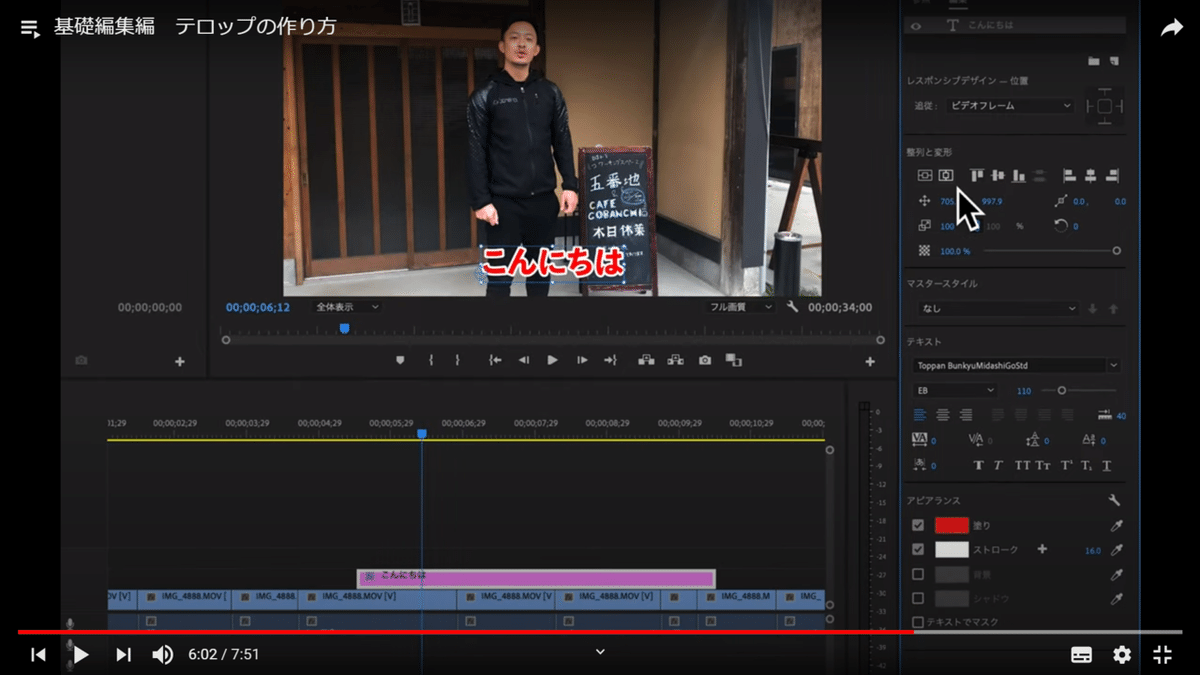
Task: Open the ビデオフレーム tracking dropdown
Action: click(1010, 107)
